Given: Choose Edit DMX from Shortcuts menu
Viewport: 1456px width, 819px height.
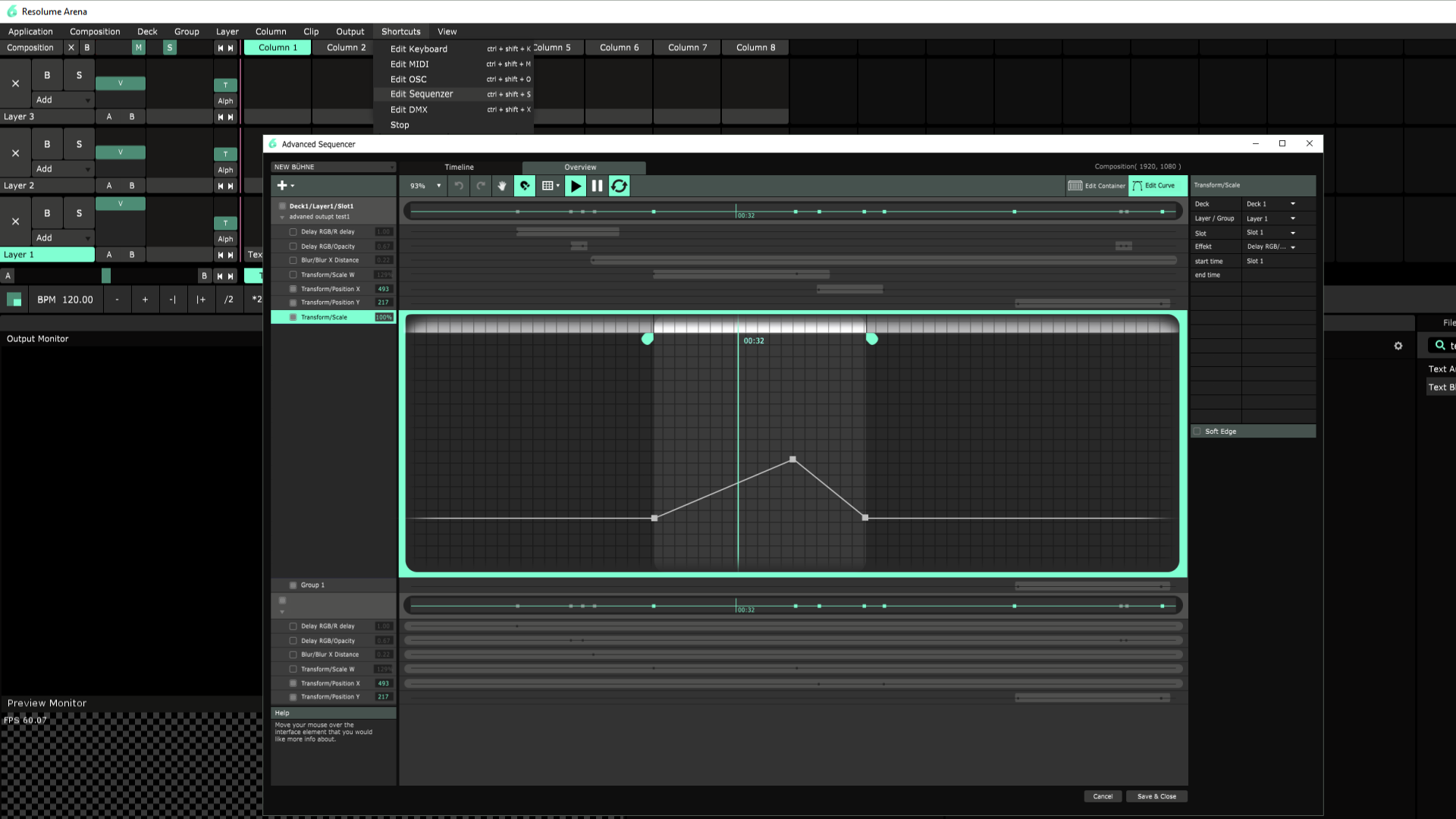Looking at the screenshot, I should 409,109.
